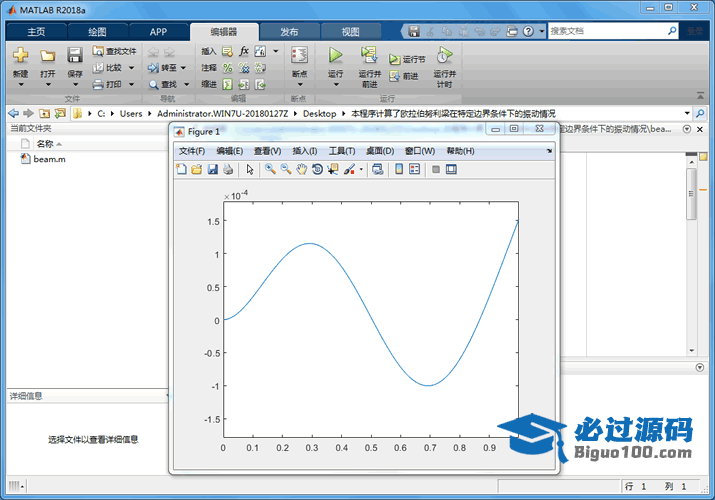This screenshot has height=500, width=715.
Task: Click the Go To navigation button
Action: click(162, 68)
